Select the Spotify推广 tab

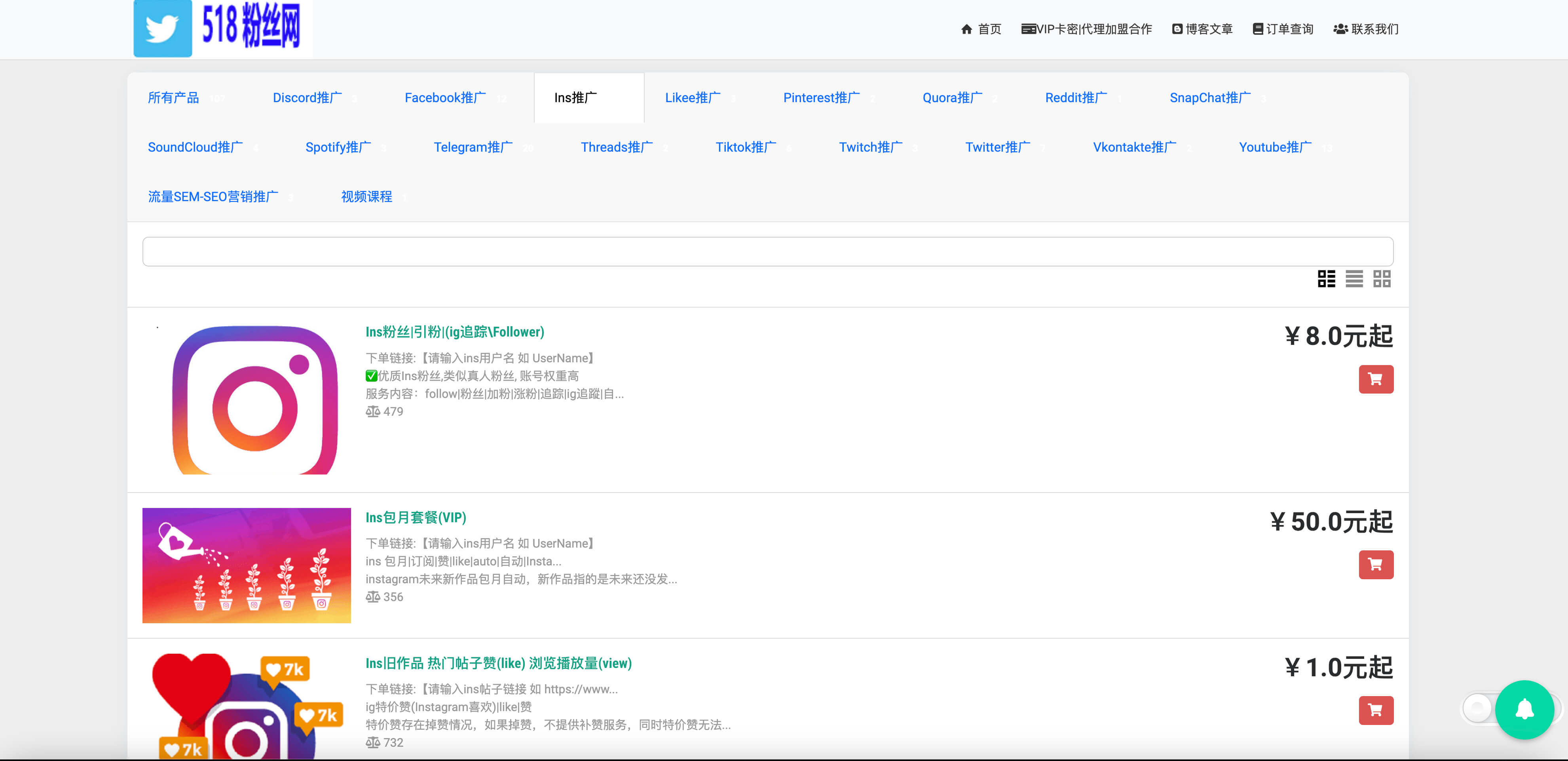[346, 147]
